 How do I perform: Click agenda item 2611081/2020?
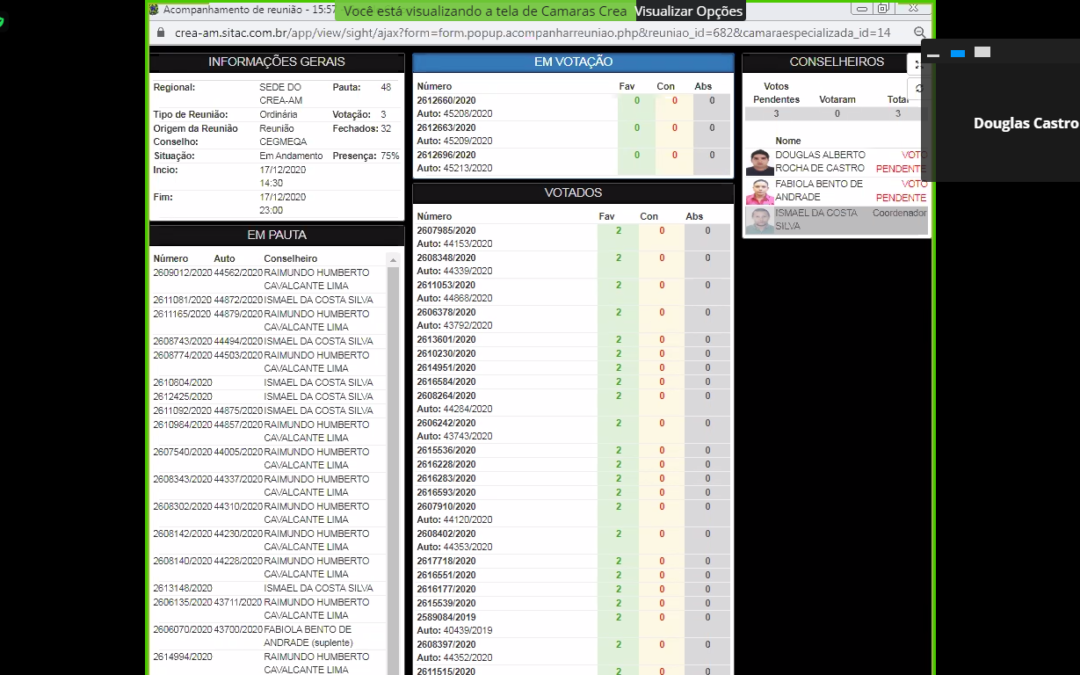183,300
